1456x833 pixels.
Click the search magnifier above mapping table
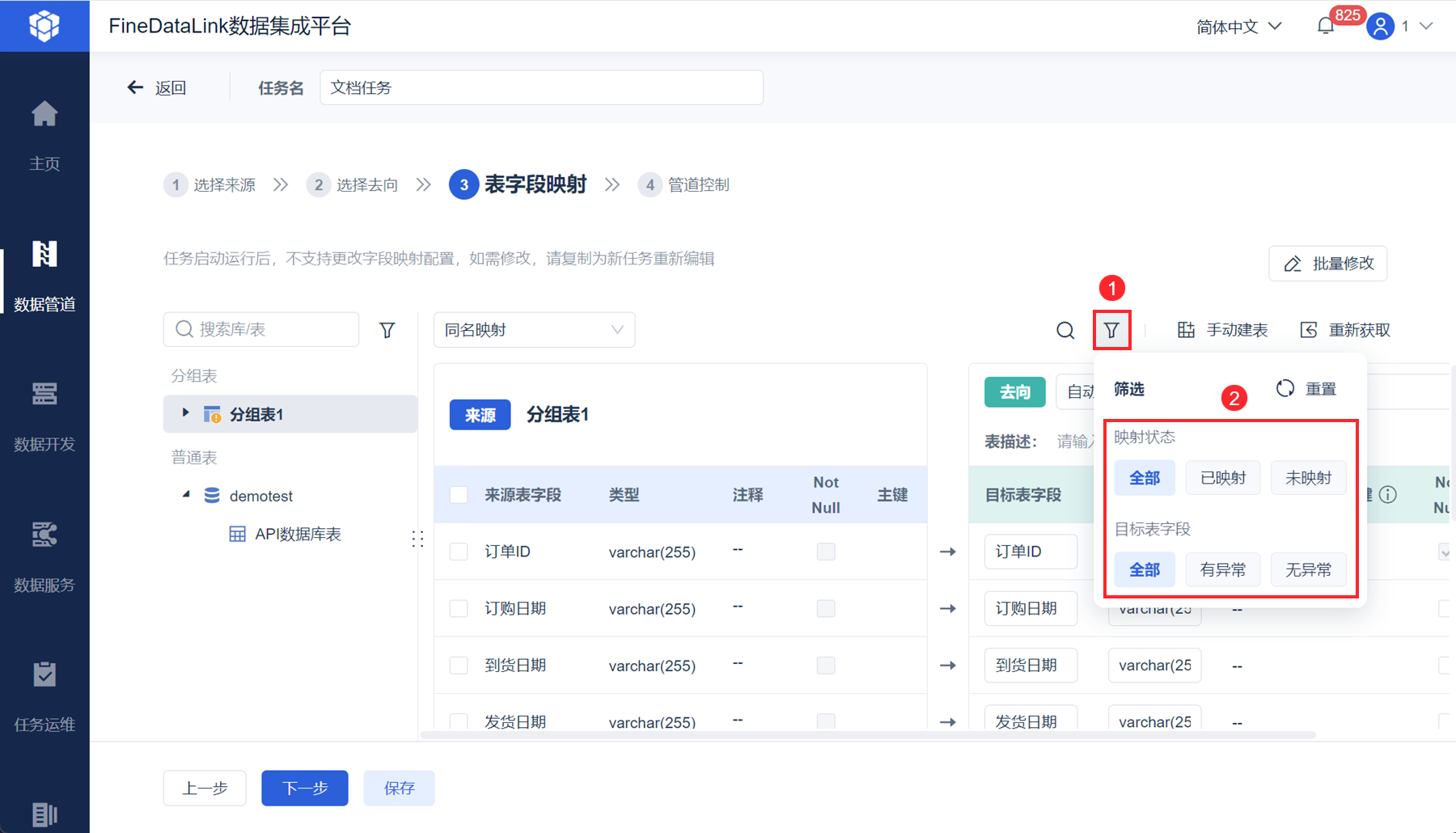click(x=1065, y=330)
